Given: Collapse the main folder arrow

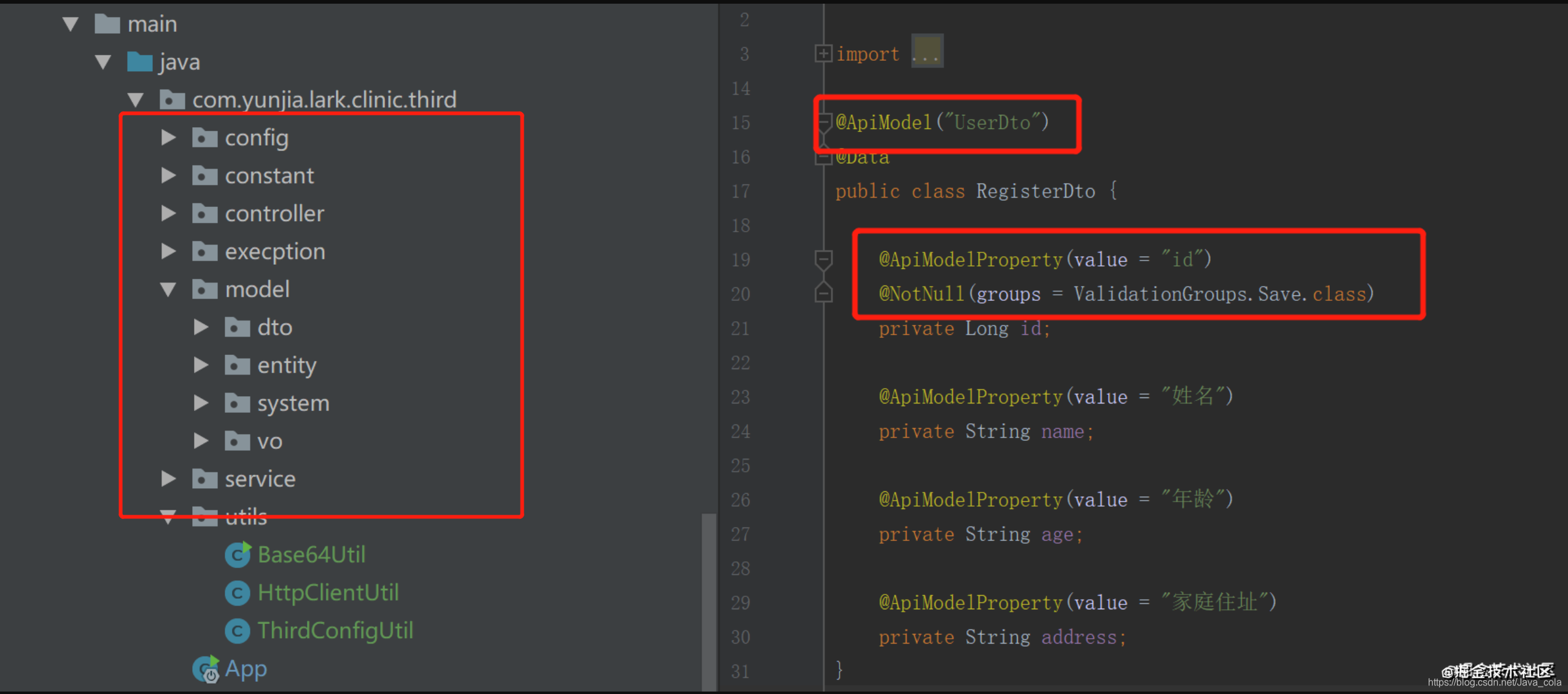Looking at the screenshot, I should click(71, 25).
